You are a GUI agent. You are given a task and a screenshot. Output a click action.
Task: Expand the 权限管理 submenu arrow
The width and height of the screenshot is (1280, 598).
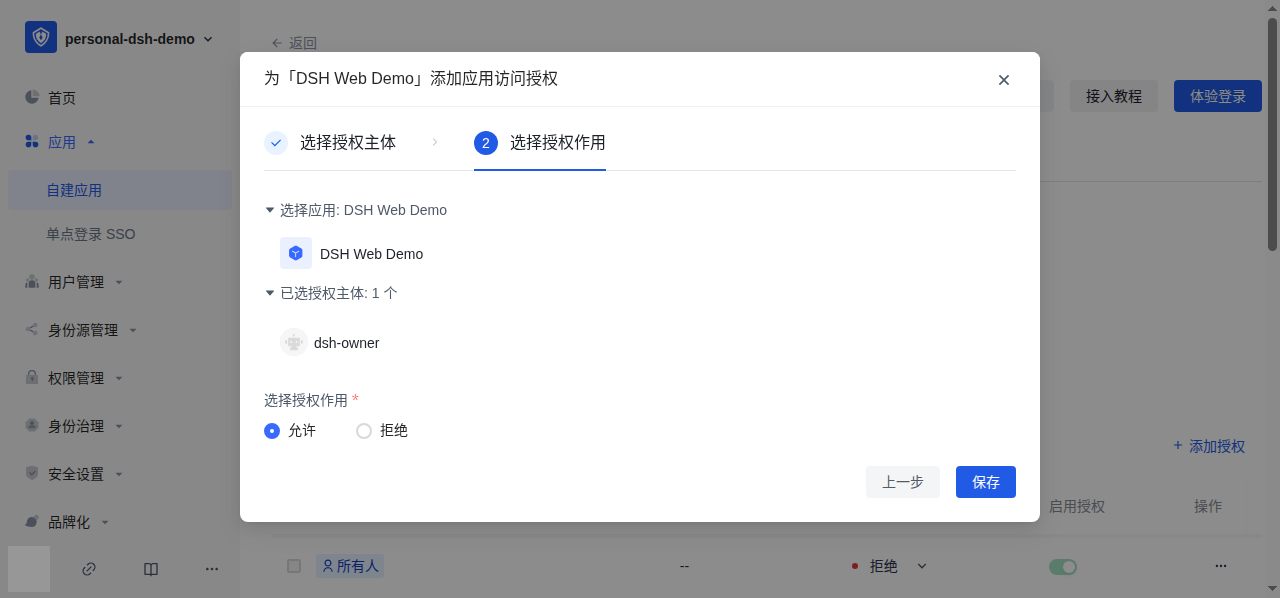(x=119, y=378)
